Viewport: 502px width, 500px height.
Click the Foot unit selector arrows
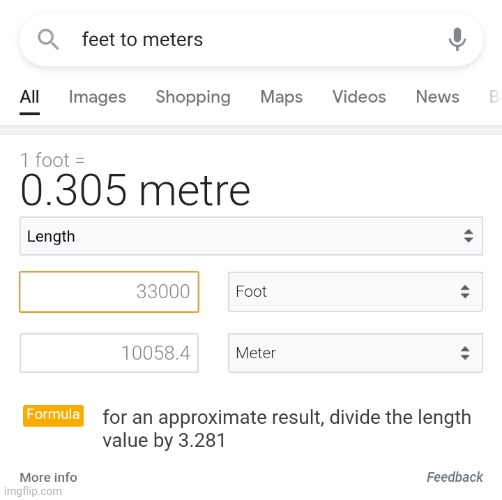coord(465,292)
